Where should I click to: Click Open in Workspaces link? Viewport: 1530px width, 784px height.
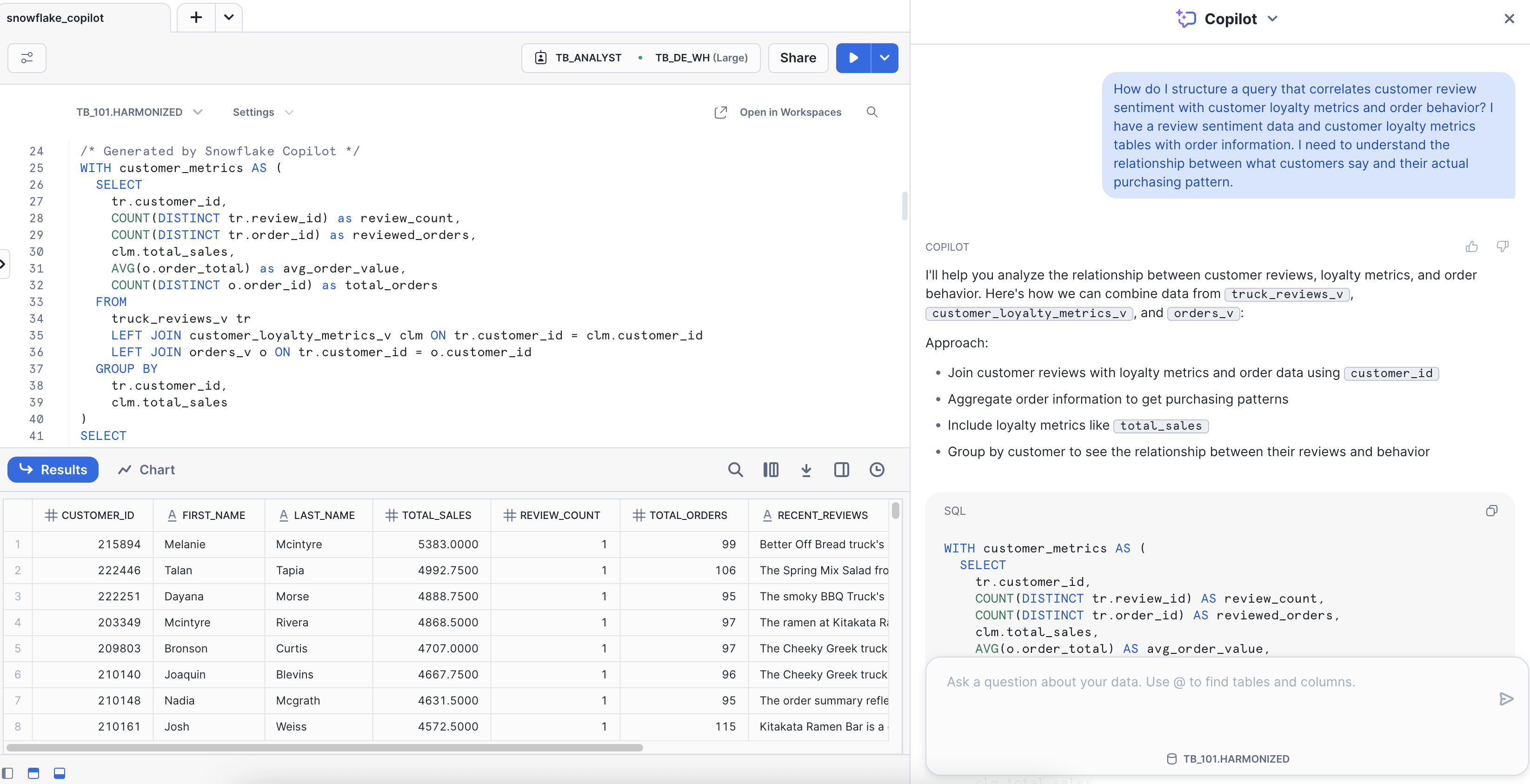click(778, 112)
